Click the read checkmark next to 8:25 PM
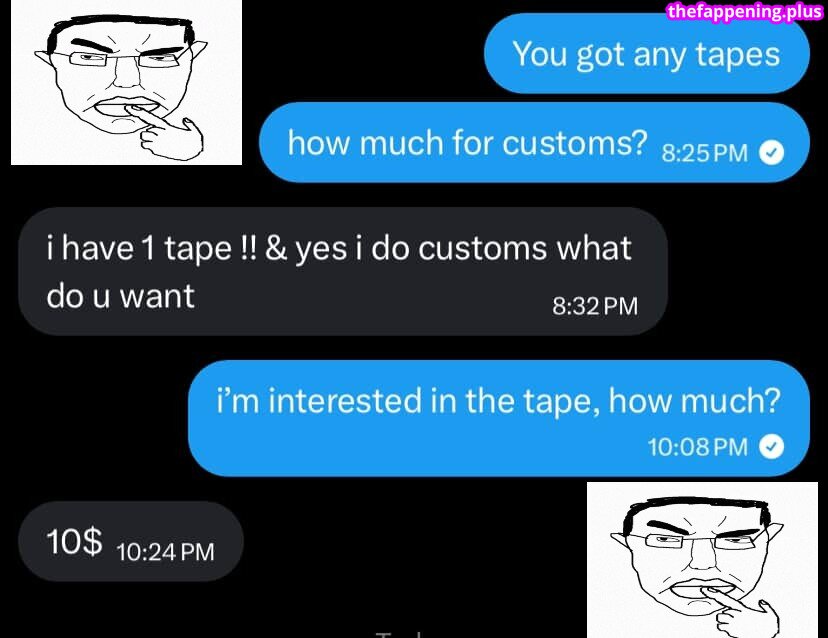 771,153
